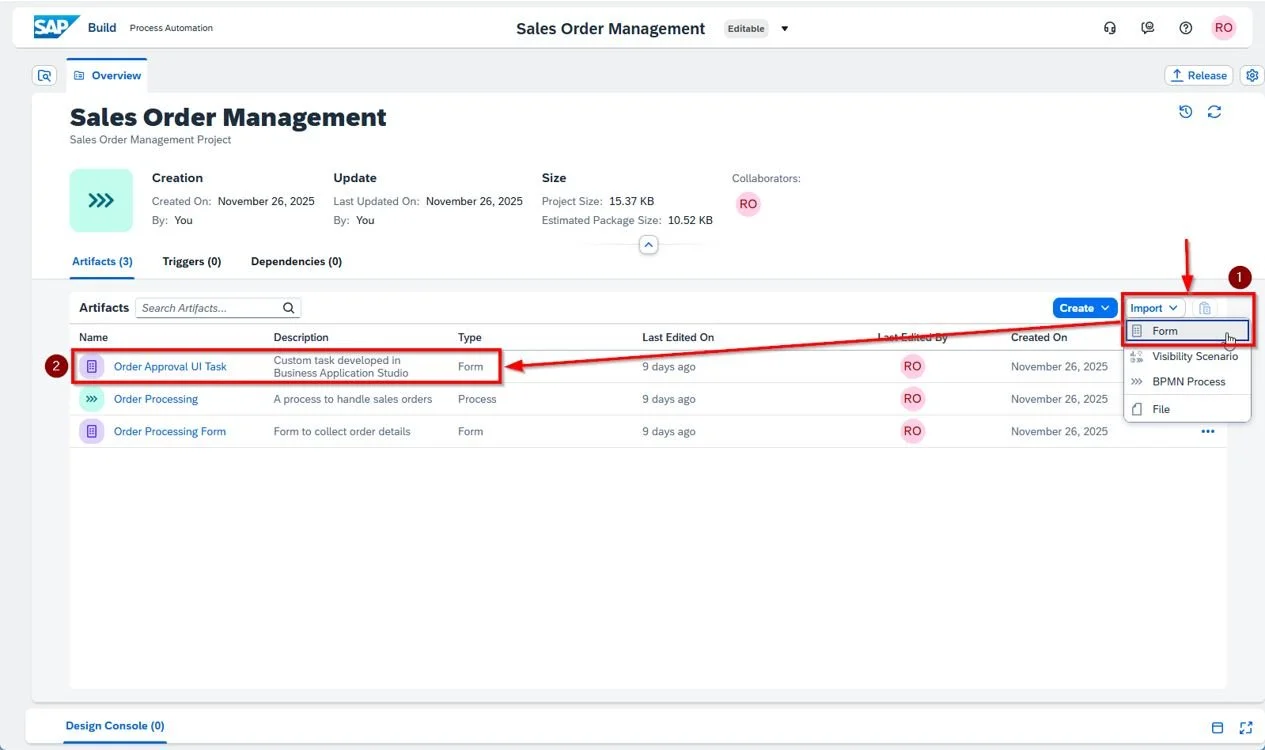Click the Description column header
The width and height of the screenshot is (1265, 750).
click(x=301, y=337)
